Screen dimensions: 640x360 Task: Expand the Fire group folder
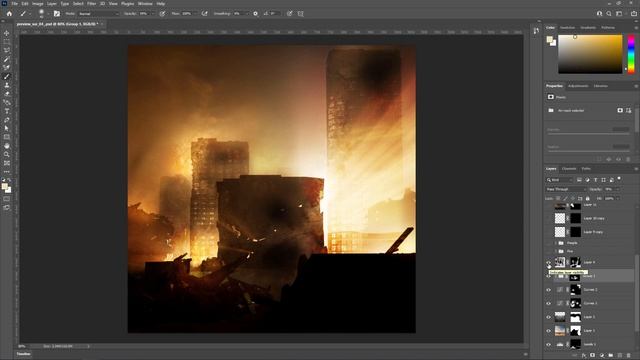coord(556,251)
